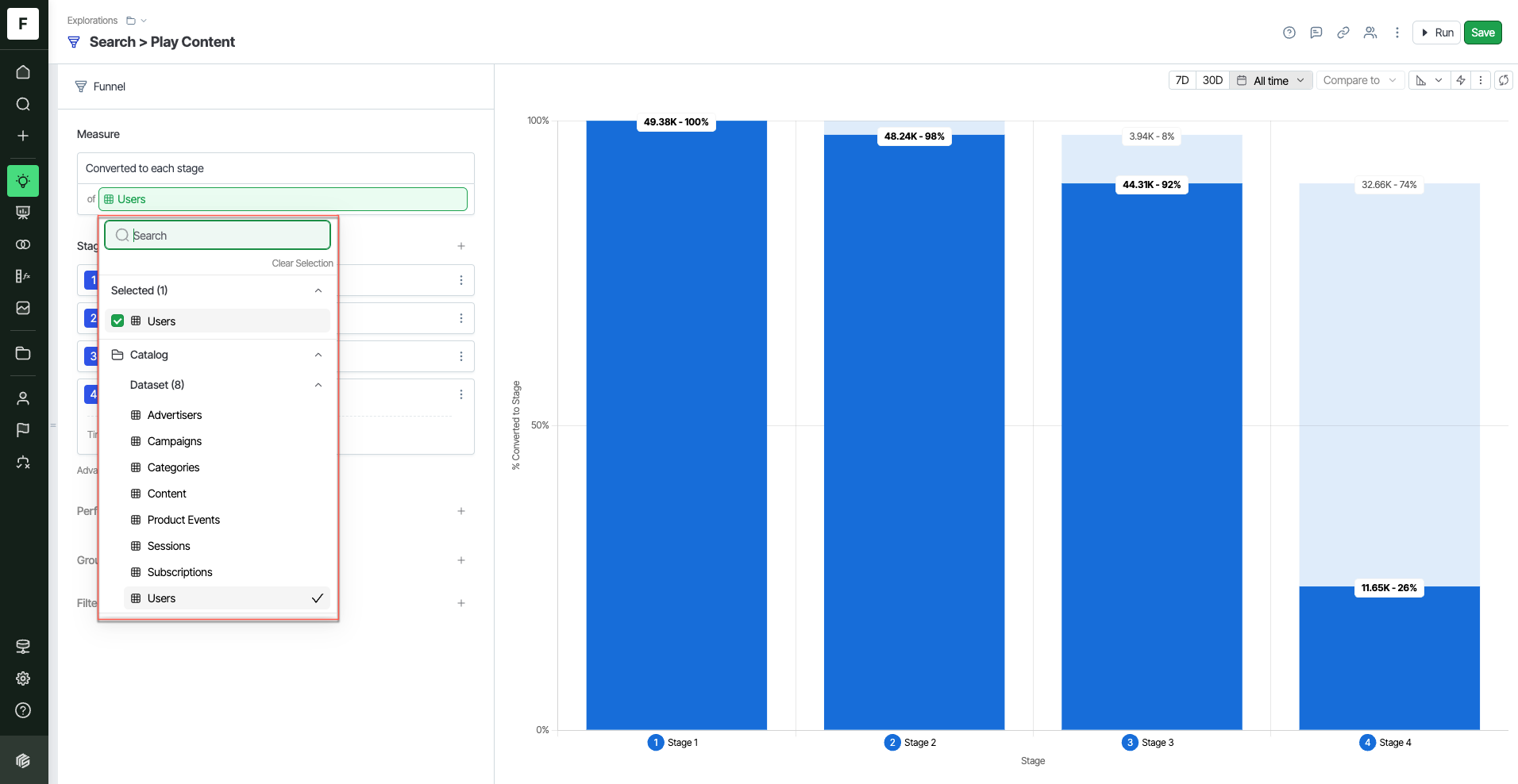1518x784 pixels.
Task: Open the share users icon in the header
Action: pos(1370,33)
